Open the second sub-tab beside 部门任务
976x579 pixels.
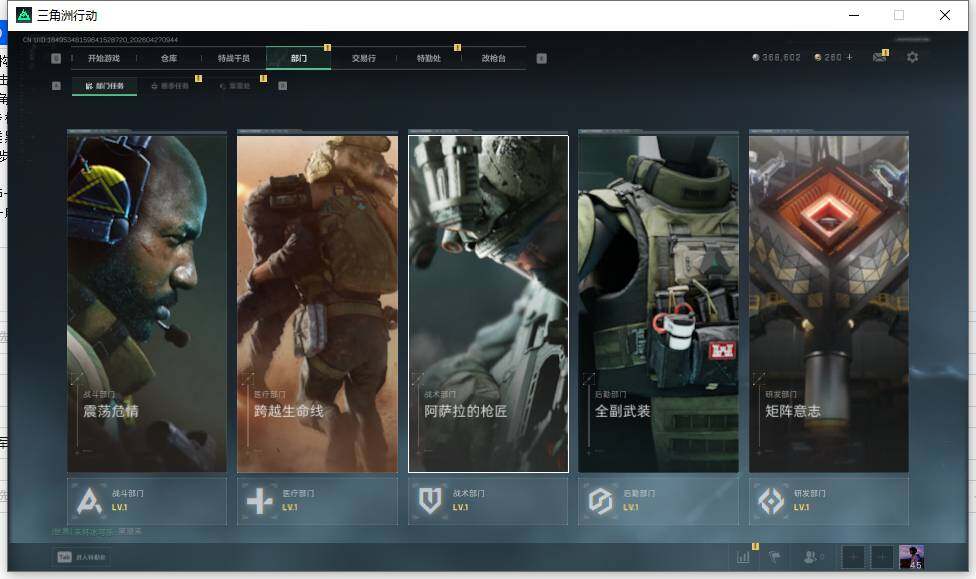[x=170, y=86]
